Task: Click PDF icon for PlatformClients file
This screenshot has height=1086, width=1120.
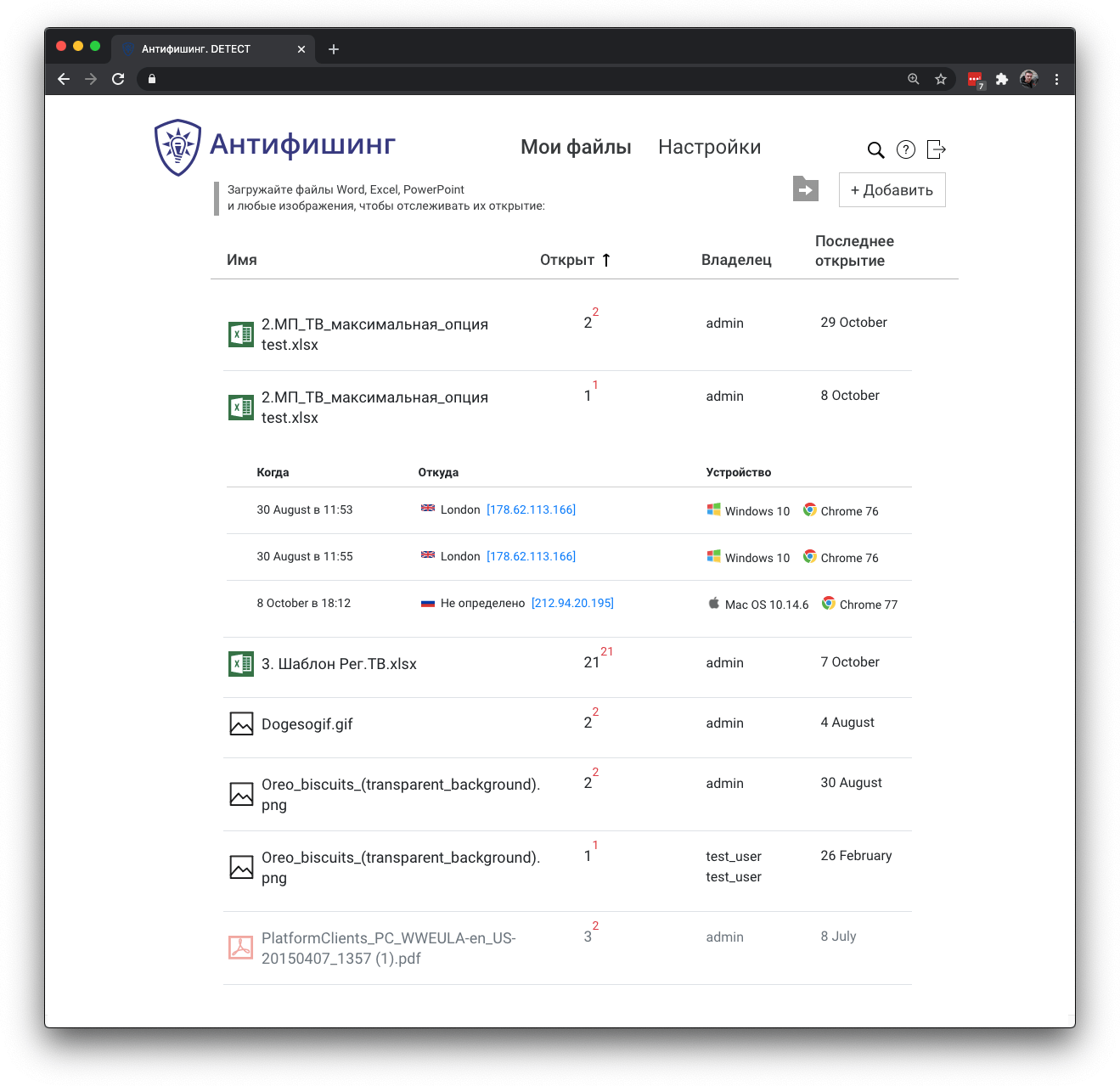Action: (x=241, y=948)
